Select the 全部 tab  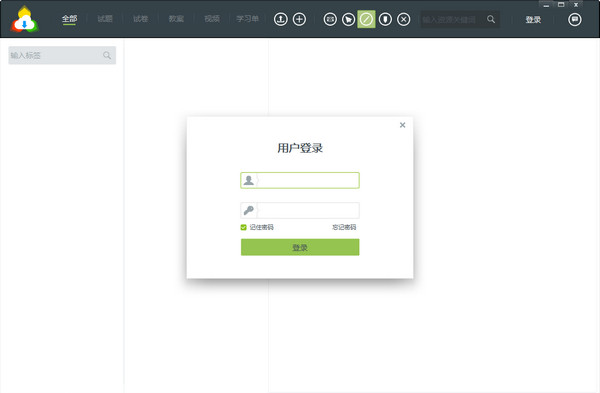point(69,19)
